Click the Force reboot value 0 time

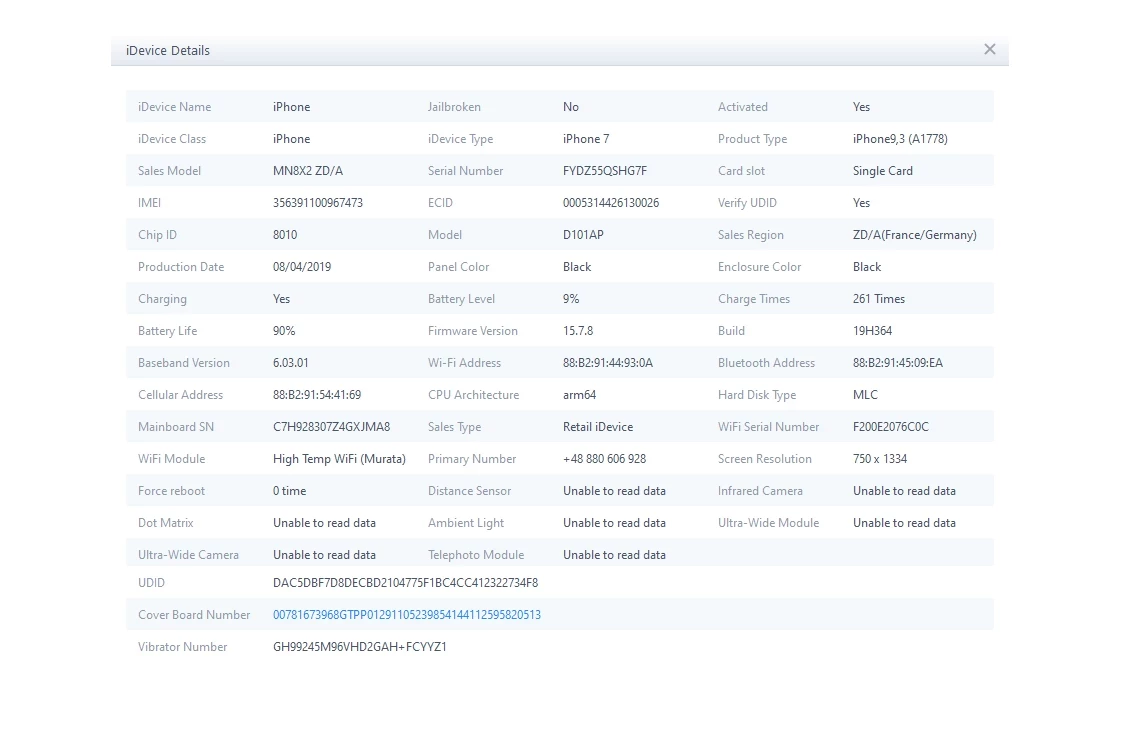(290, 491)
